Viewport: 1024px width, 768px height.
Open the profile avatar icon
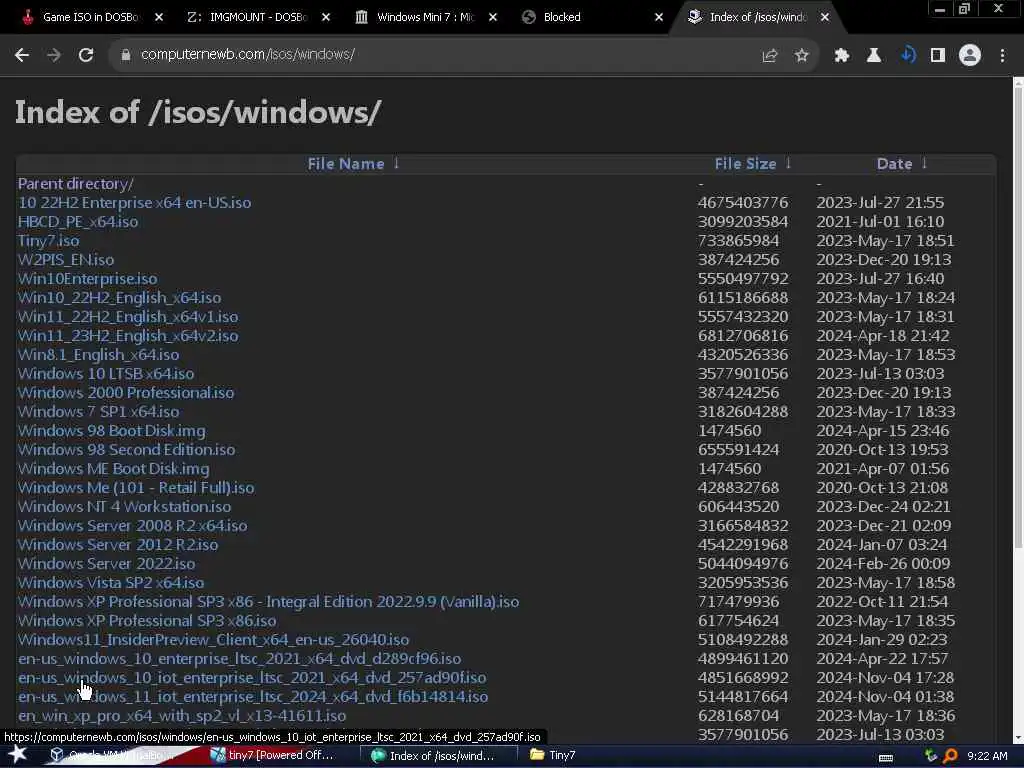point(970,56)
